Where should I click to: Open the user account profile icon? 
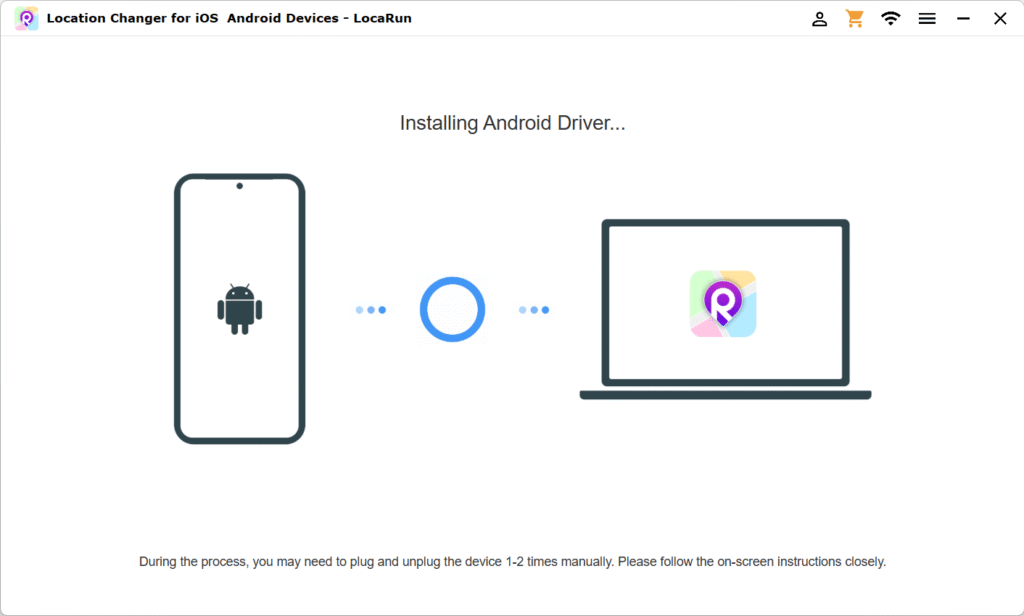820,19
